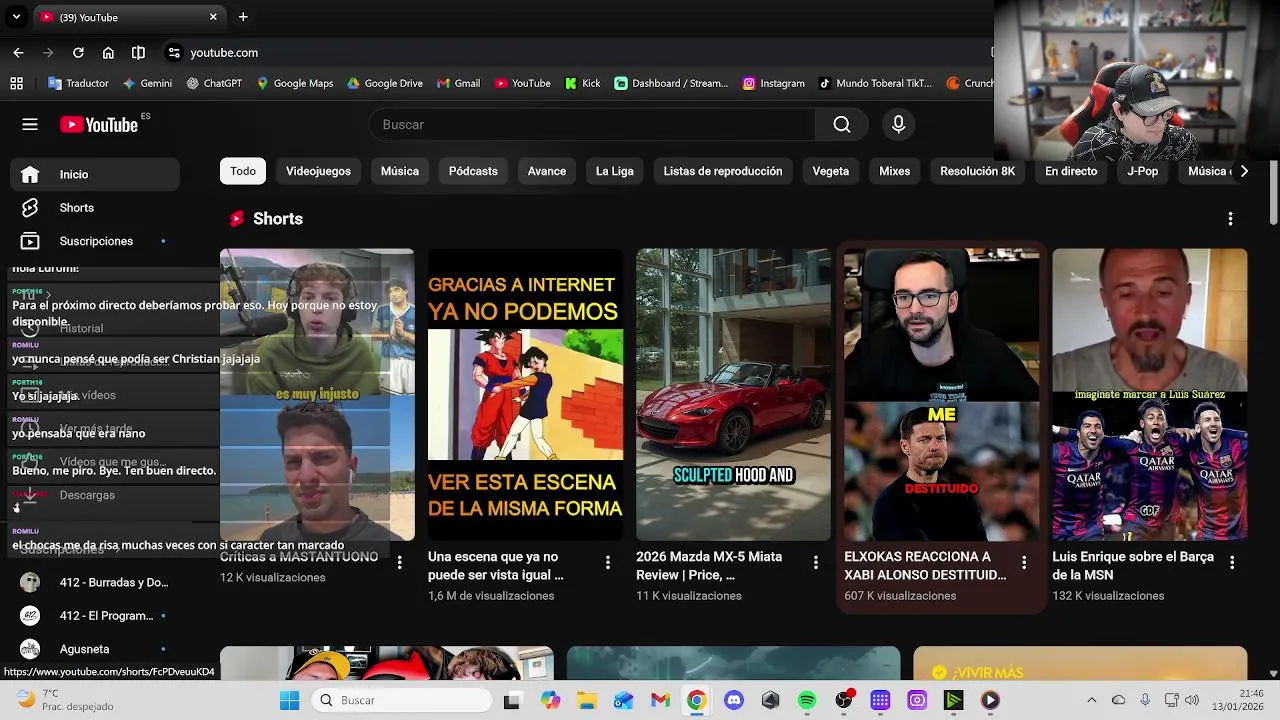1280x720 pixels.
Task: Open the YouTube hamburger guide menu
Action: (x=30, y=124)
